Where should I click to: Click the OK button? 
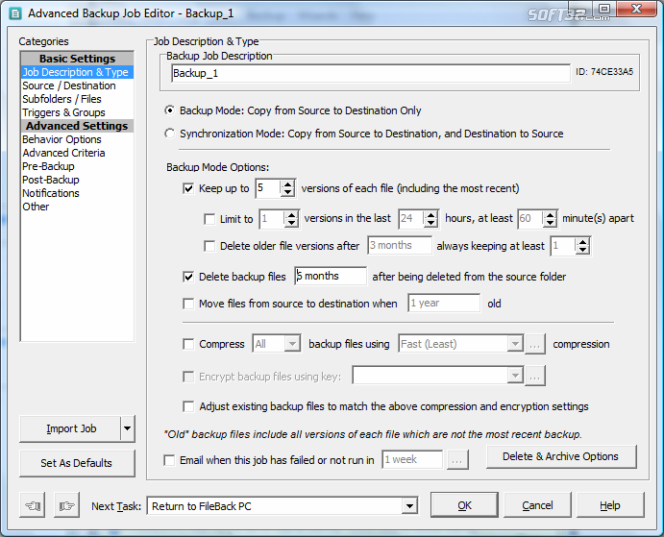coord(464,505)
